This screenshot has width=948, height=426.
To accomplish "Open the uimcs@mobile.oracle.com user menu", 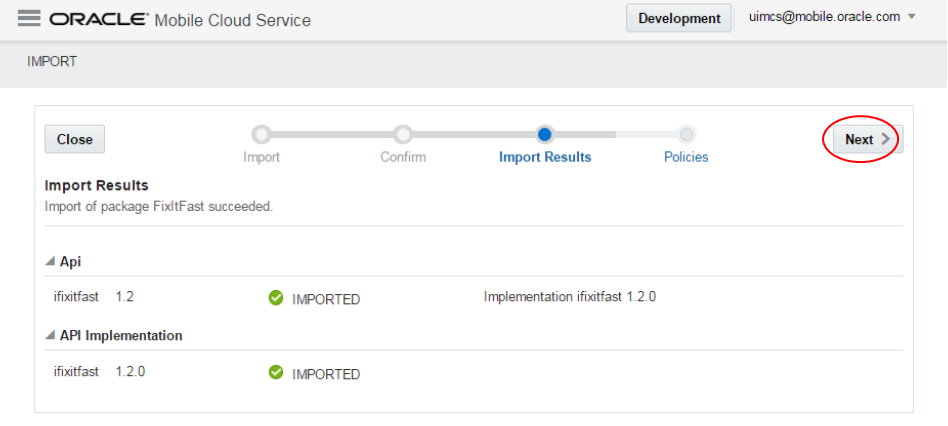I will 832,17.
